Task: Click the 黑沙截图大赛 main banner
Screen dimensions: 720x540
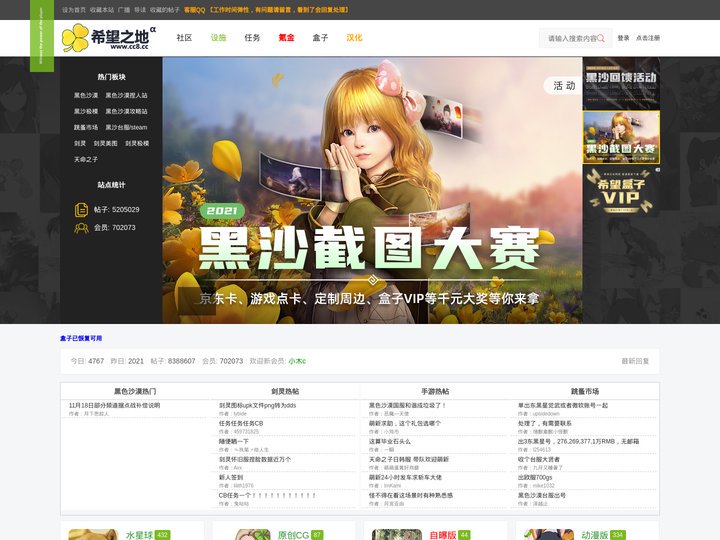Action: click(x=372, y=191)
